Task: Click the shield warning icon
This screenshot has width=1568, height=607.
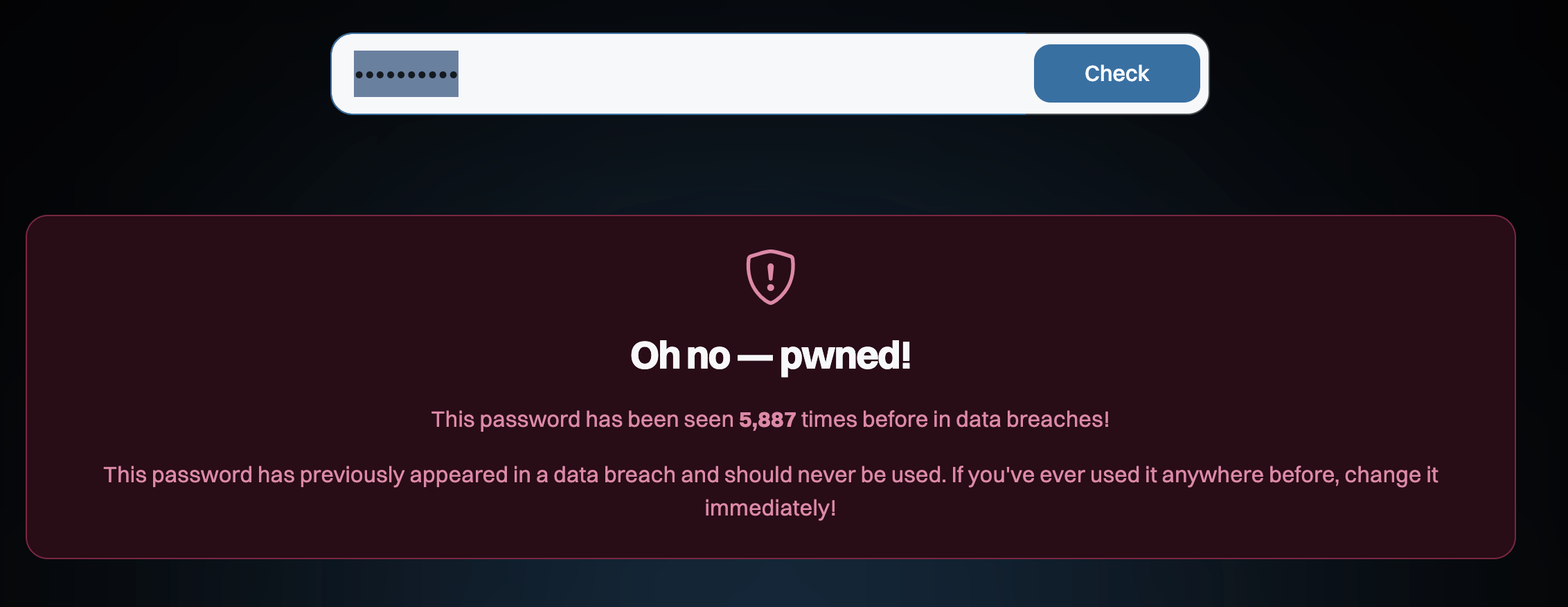Action: 770,277
